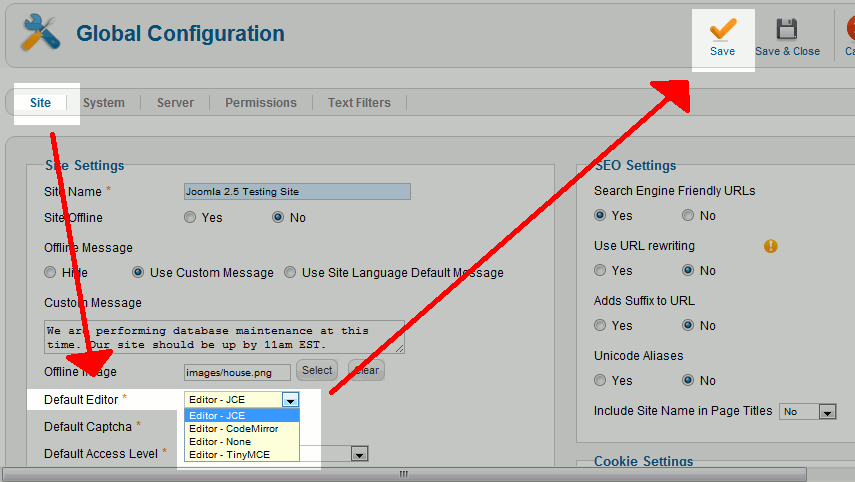Viewport: 855px width, 482px height.
Task: Expand Include Site Name in Page Titles dropdown
Action: (827, 412)
